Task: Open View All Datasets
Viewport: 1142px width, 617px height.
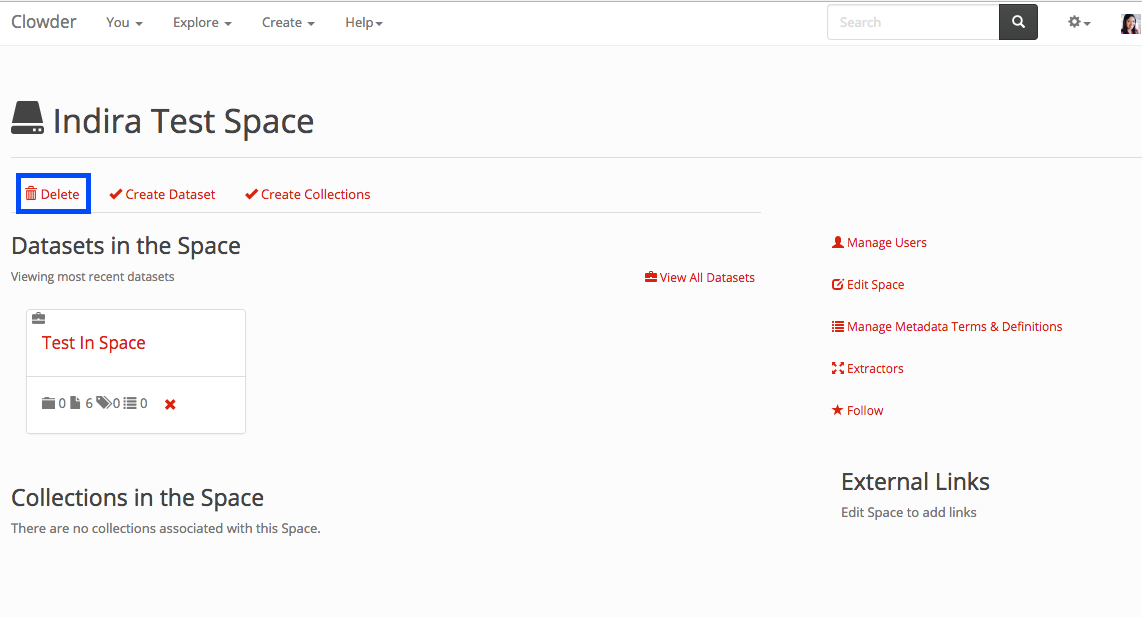Action: (x=700, y=277)
